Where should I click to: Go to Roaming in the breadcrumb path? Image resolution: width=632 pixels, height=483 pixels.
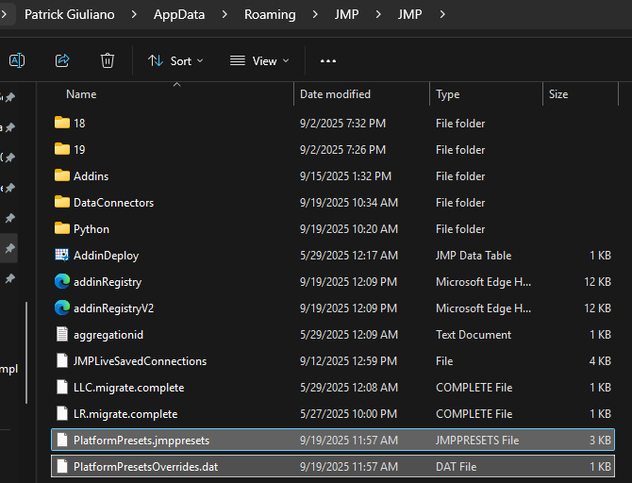[x=270, y=15]
